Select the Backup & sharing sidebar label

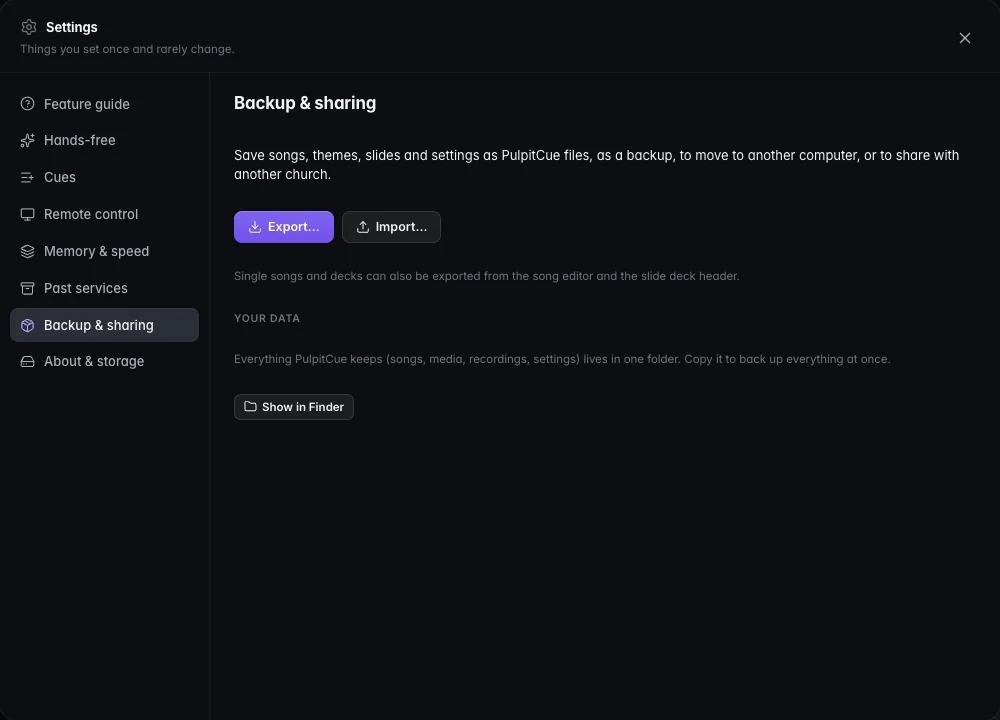[x=99, y=325]
